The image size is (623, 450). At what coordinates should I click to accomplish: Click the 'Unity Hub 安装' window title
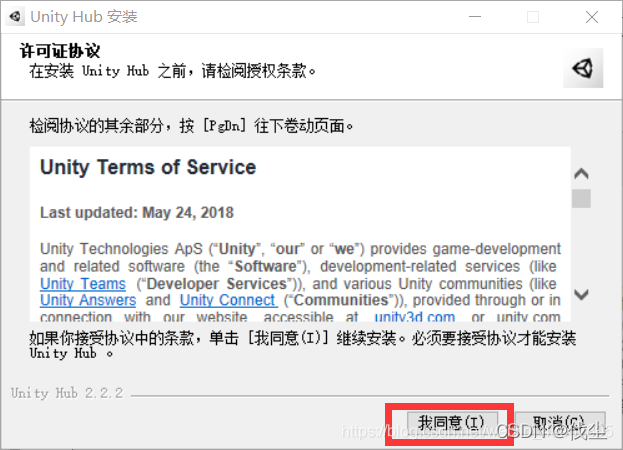coord(84,17)
